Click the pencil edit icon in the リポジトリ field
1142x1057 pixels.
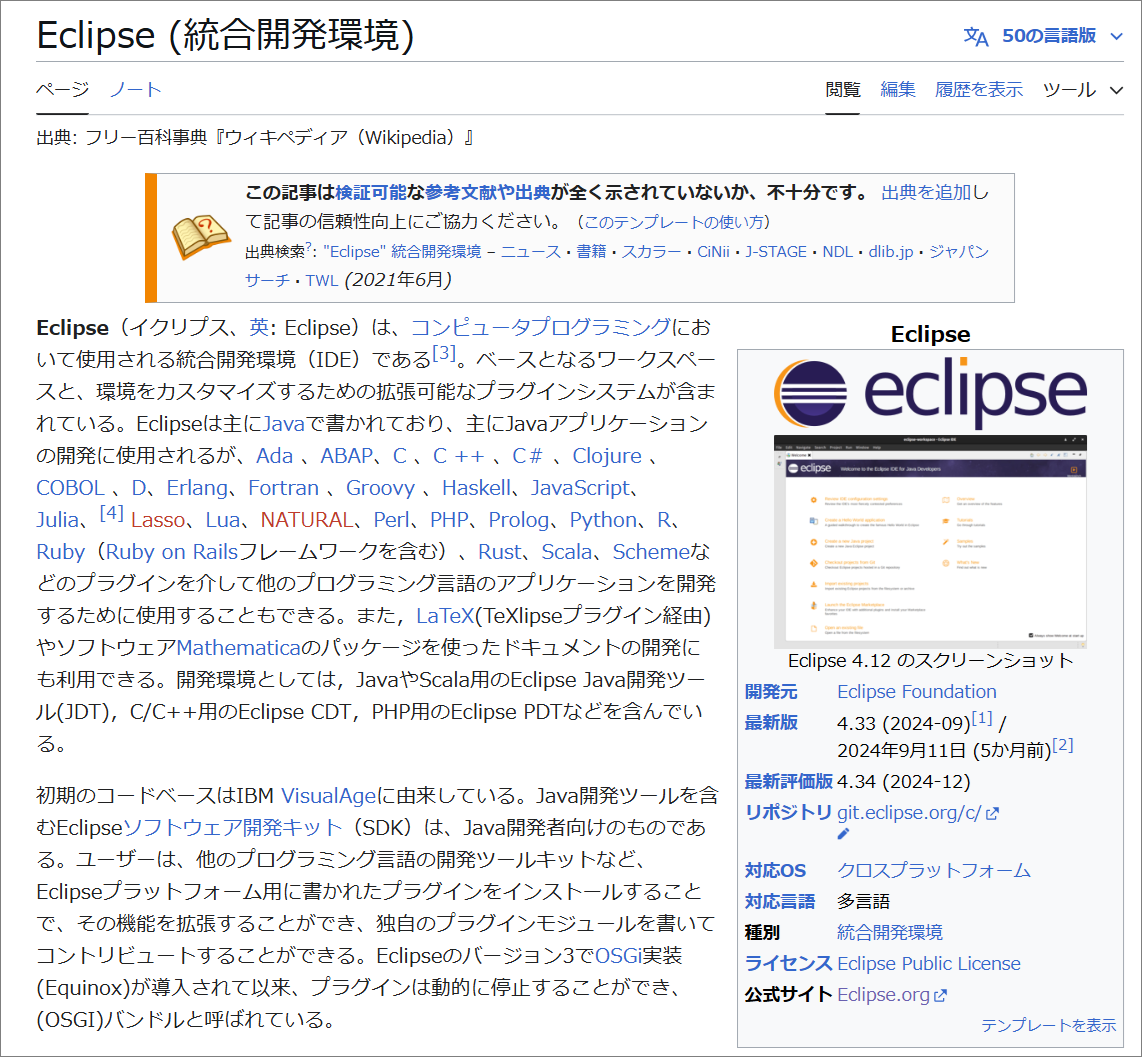(843, 833)
